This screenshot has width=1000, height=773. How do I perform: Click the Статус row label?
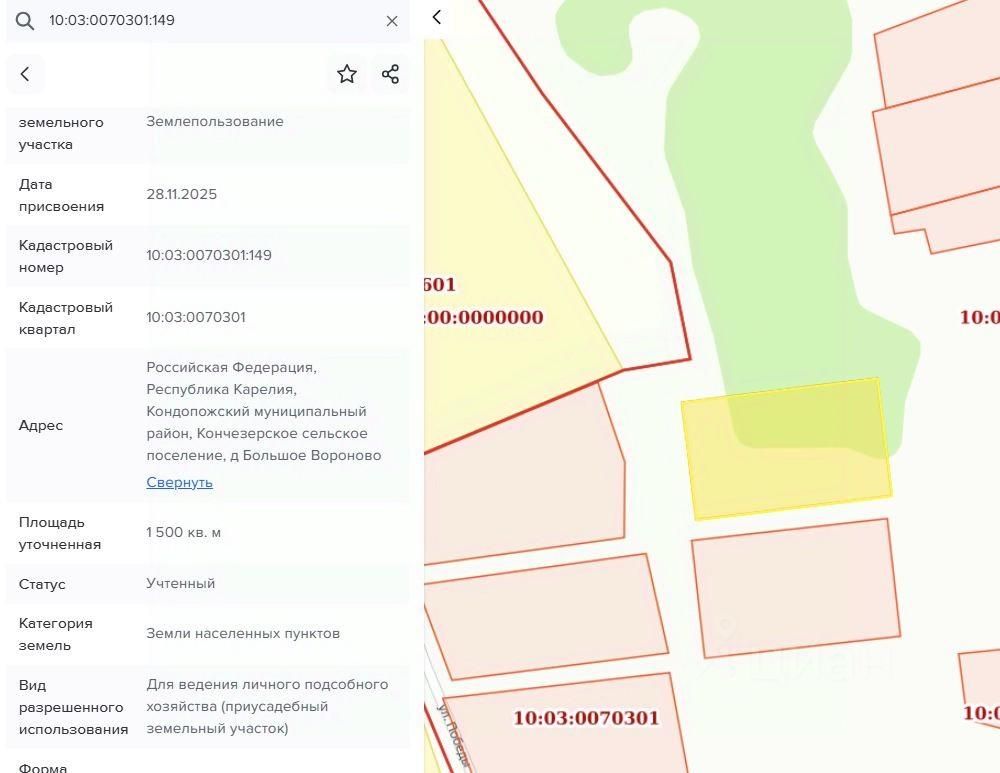coord(42,584)
